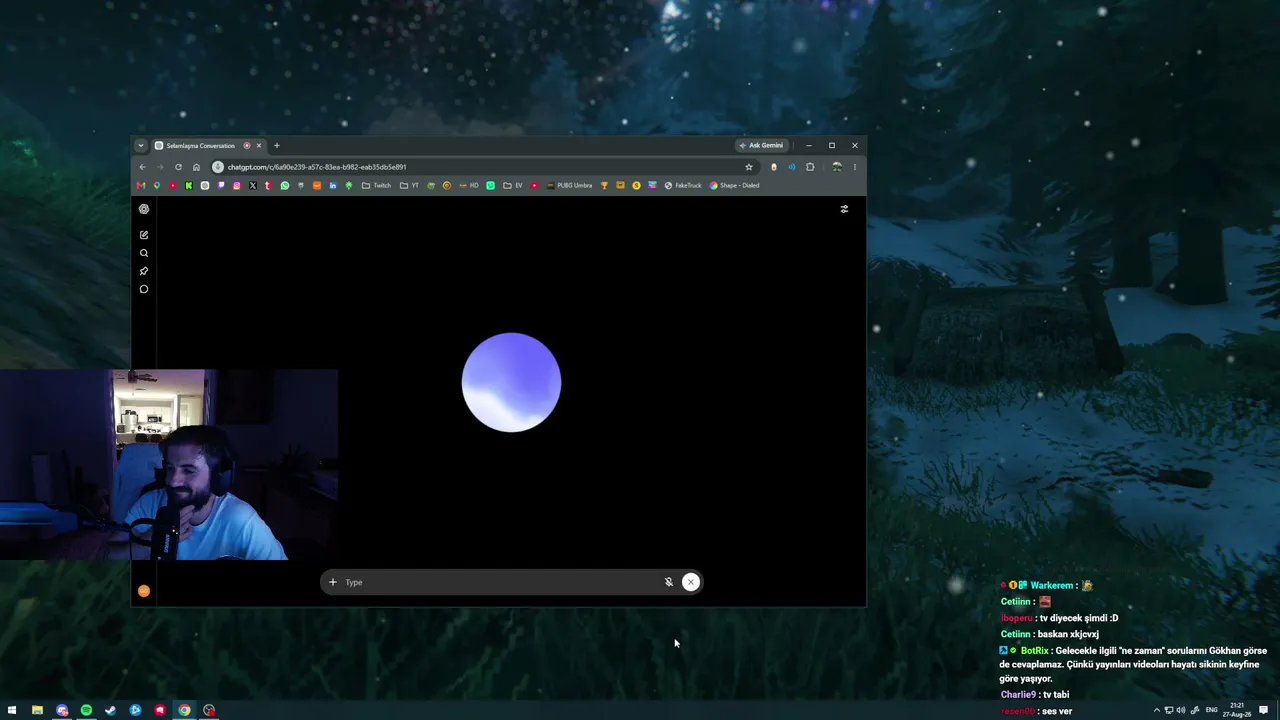The height and width of the screenshot is (720, 1280).
Task: Expand the tab search dropdown in Chrome
Action: [x=141, y=146]
